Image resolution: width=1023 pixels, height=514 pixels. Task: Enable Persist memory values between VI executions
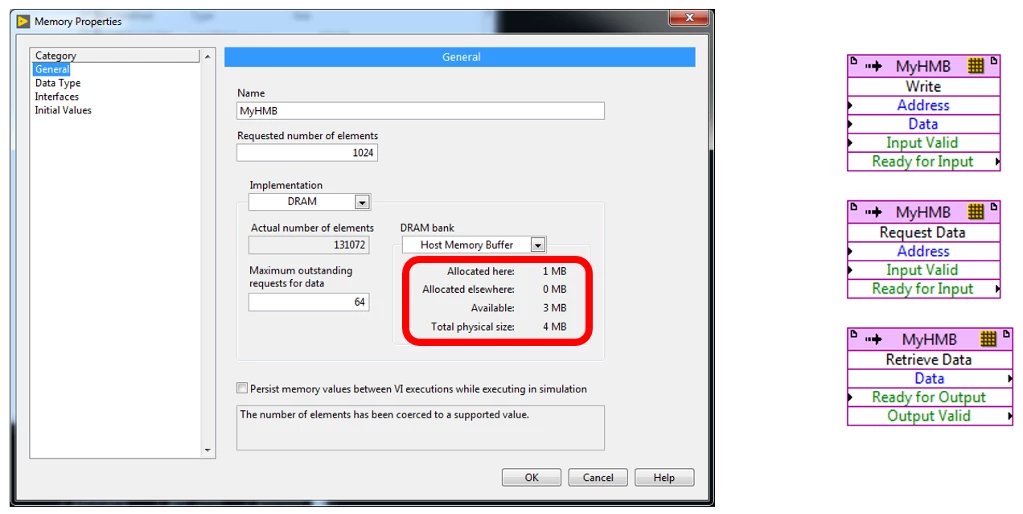242,389
